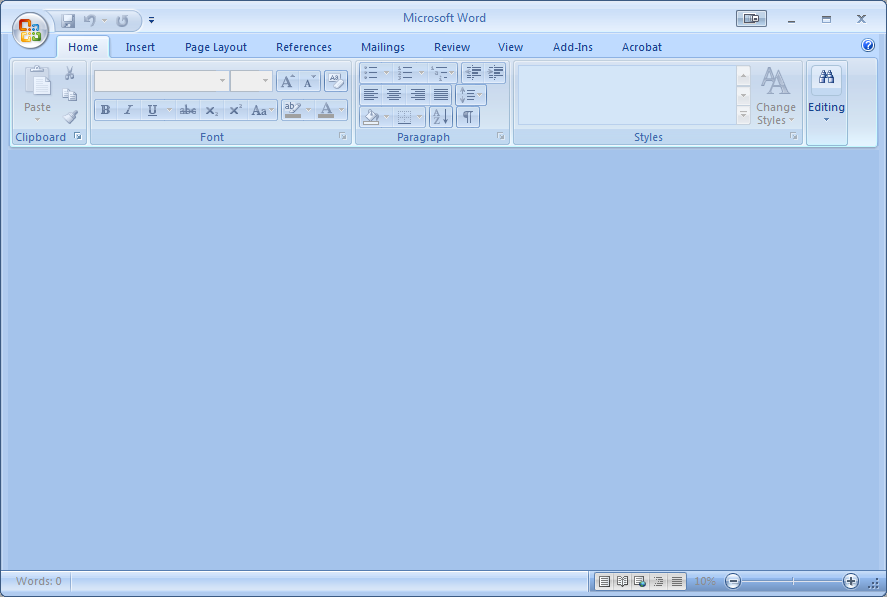Select the Center alignment icon
The width and height of the screenshot is (887, 597).
pos(394,94)
